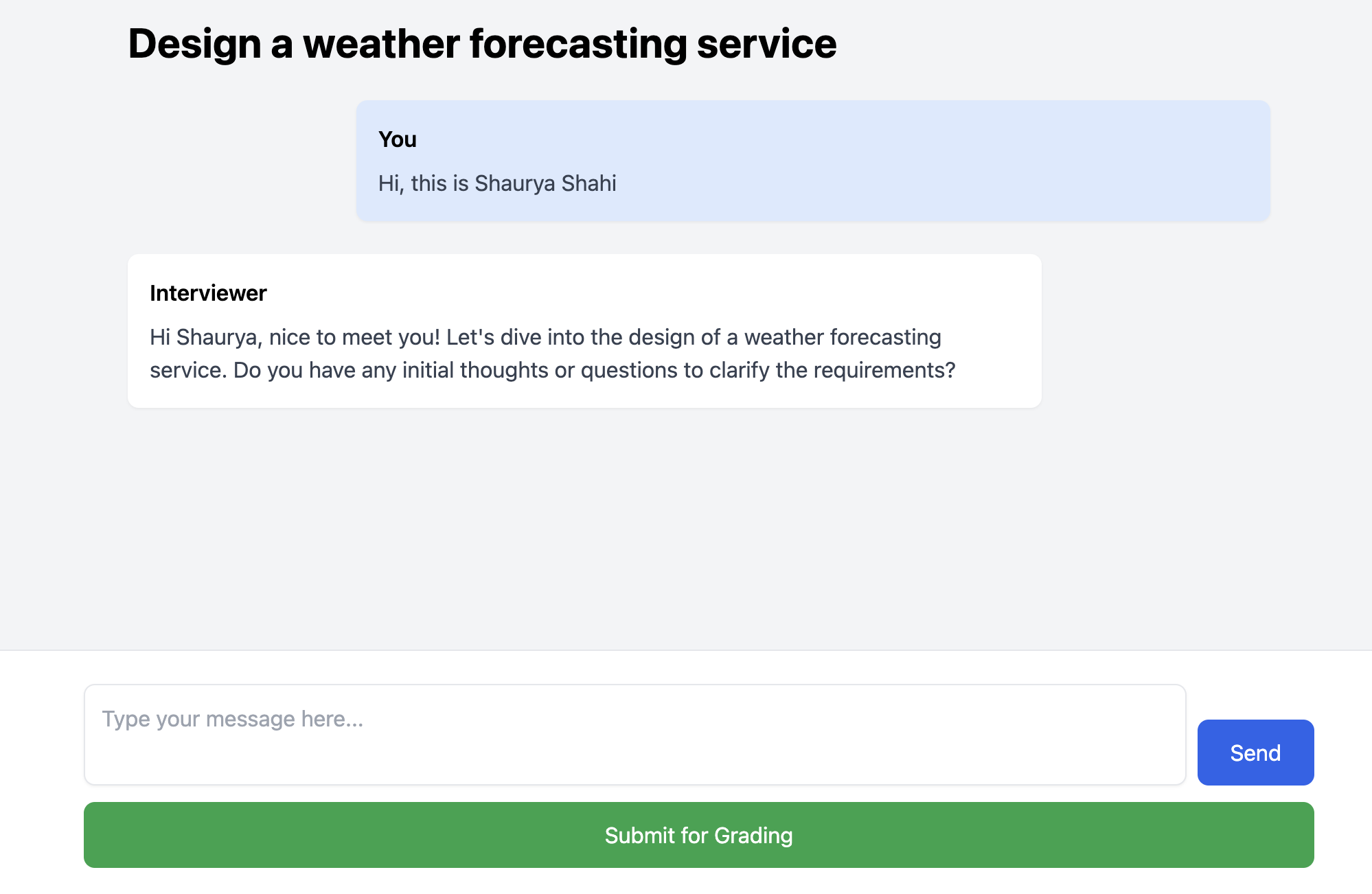Click the 'Design a weather forecasting service' heading
This screenshot has width=1372, height=894.
[x=482, y=44]
